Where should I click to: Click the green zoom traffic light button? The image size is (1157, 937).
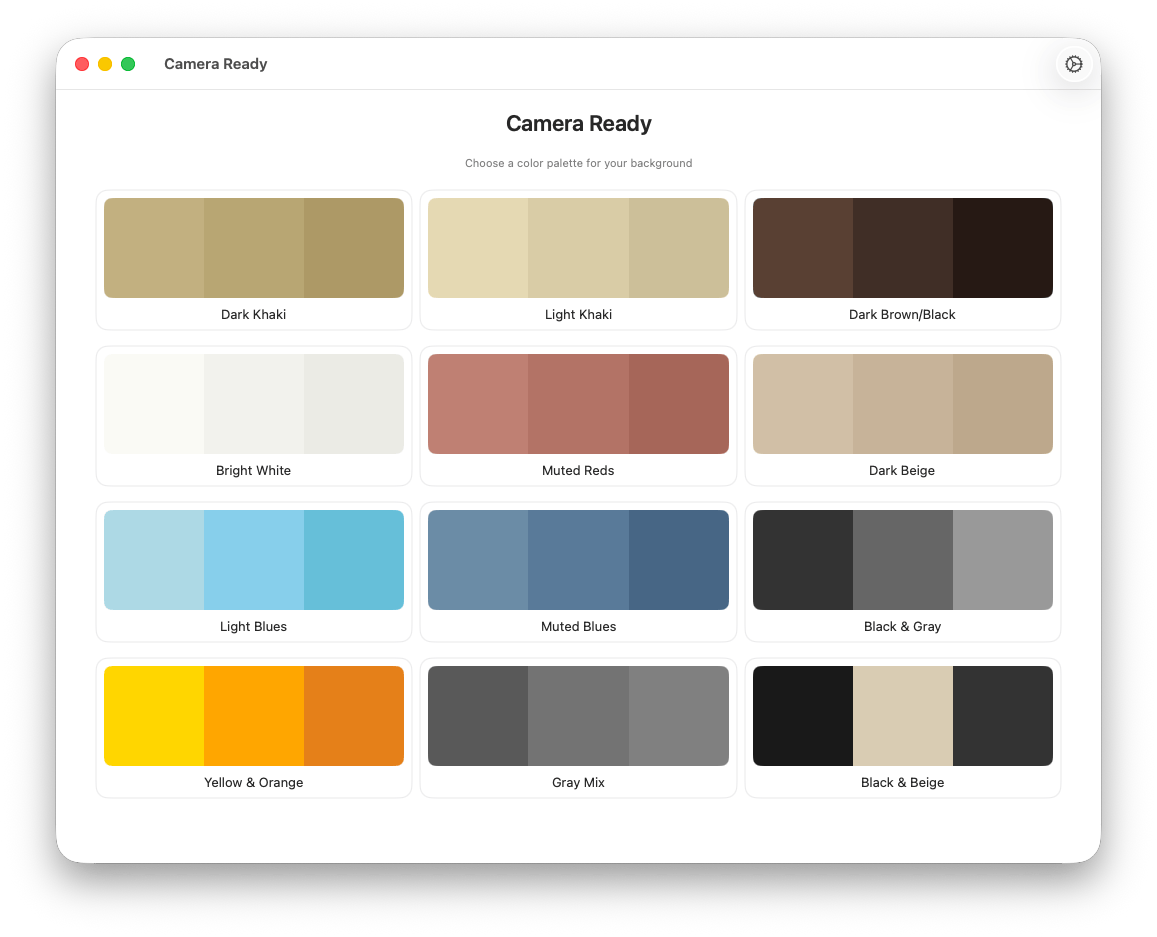[x=127, y=63]
